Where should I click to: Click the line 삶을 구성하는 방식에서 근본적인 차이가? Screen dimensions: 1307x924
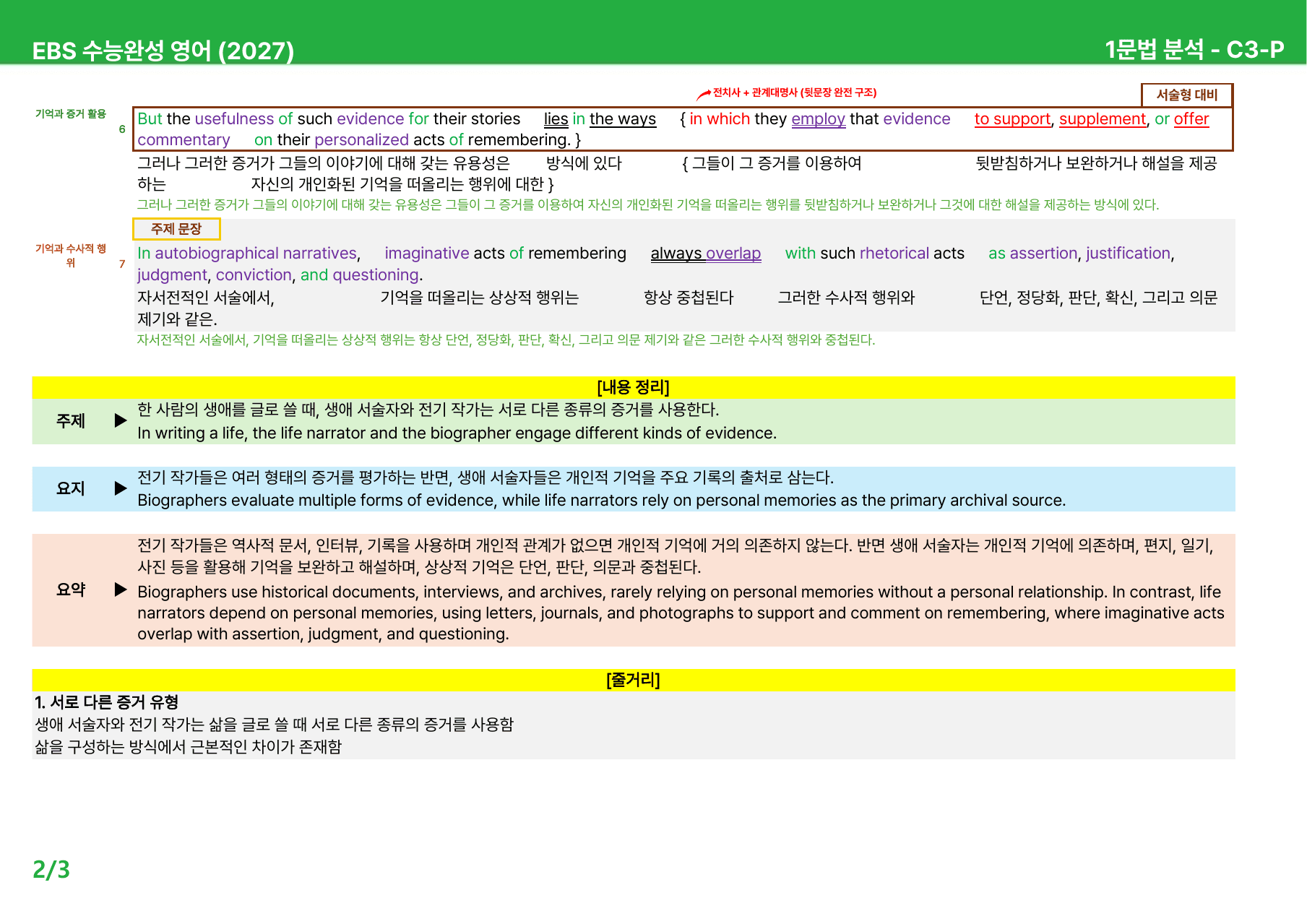(189, 747)
